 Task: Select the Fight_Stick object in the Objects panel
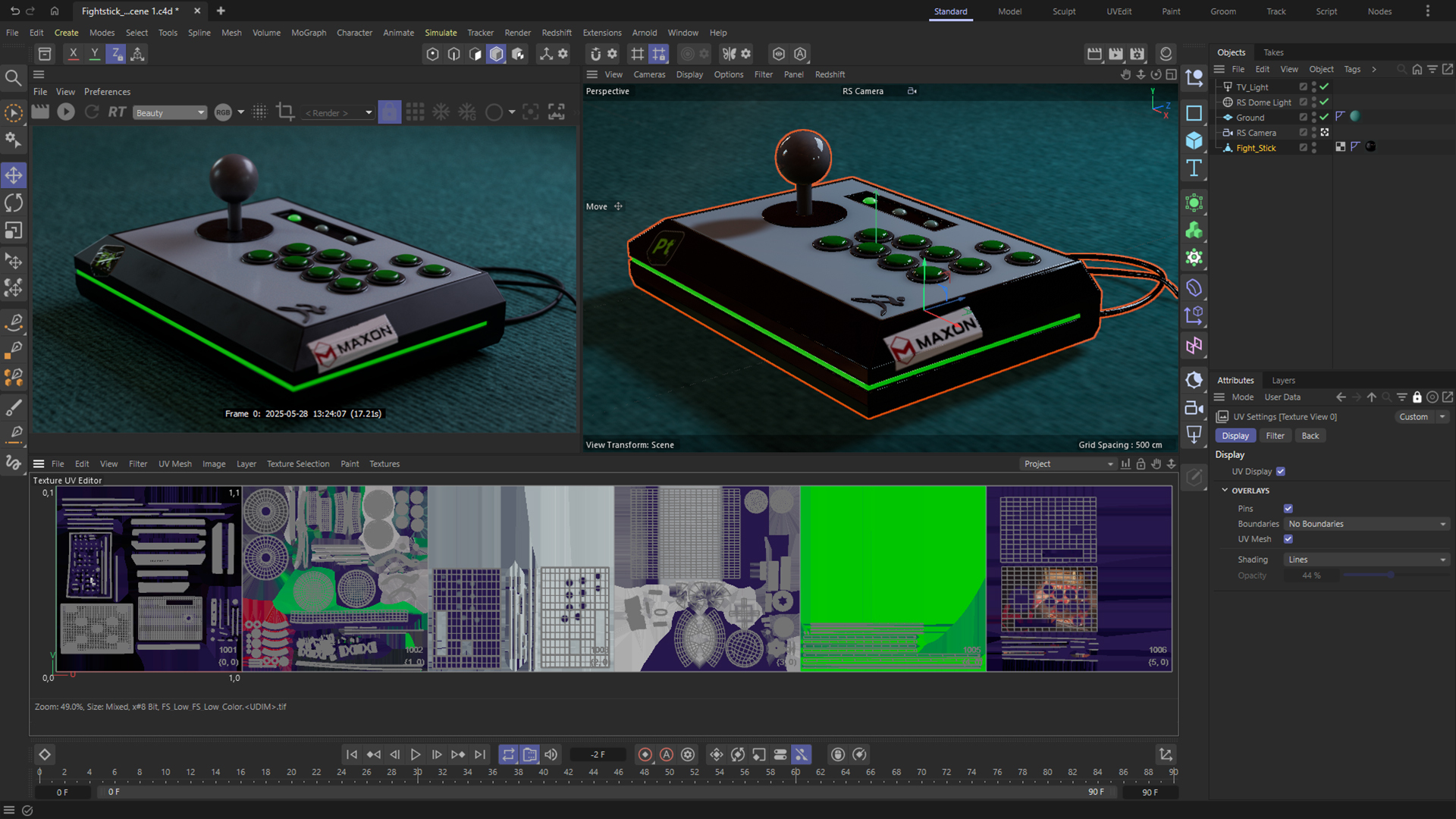click(x=1258, y=148)
